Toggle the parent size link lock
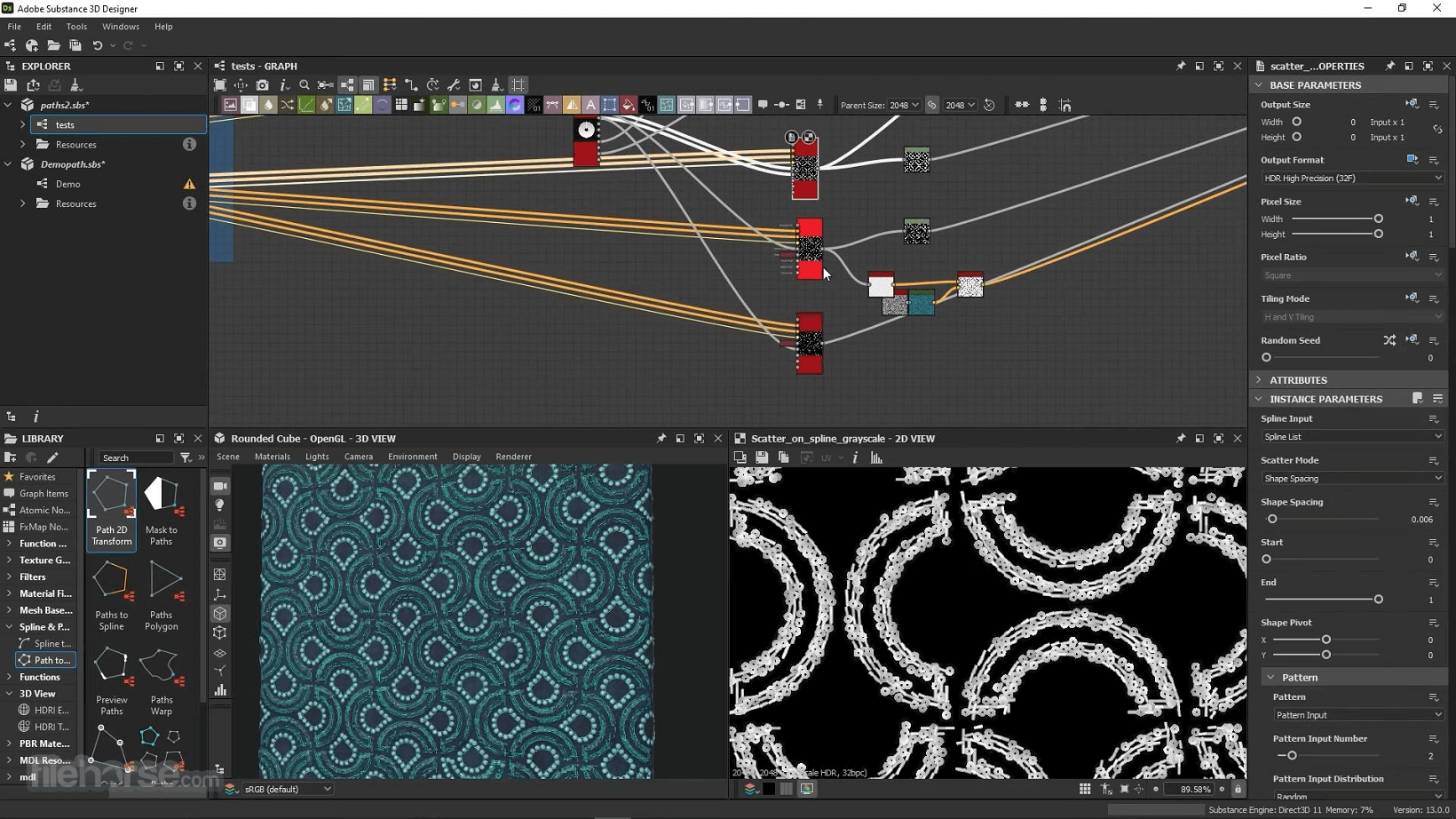Viewport: 1456px width, 819px height. point(932,105)
